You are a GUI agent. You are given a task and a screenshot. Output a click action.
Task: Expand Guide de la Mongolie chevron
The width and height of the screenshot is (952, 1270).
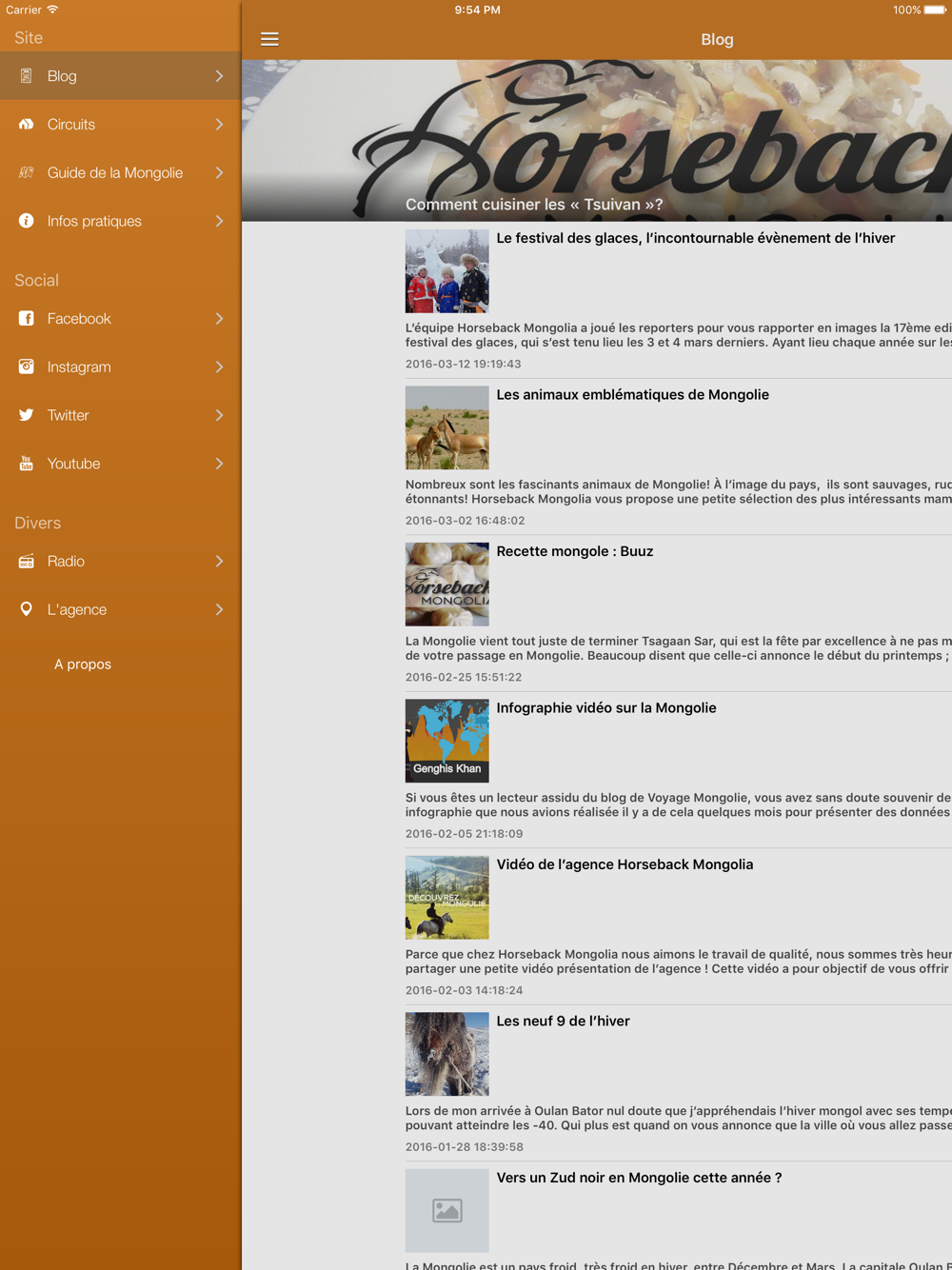[x=219, y=172]
